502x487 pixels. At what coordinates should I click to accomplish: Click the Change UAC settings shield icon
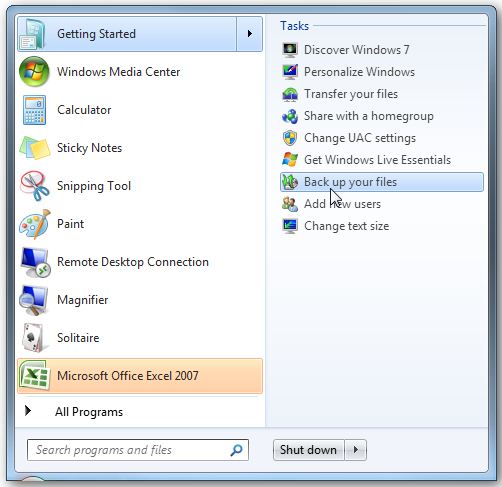coord(290,138)
